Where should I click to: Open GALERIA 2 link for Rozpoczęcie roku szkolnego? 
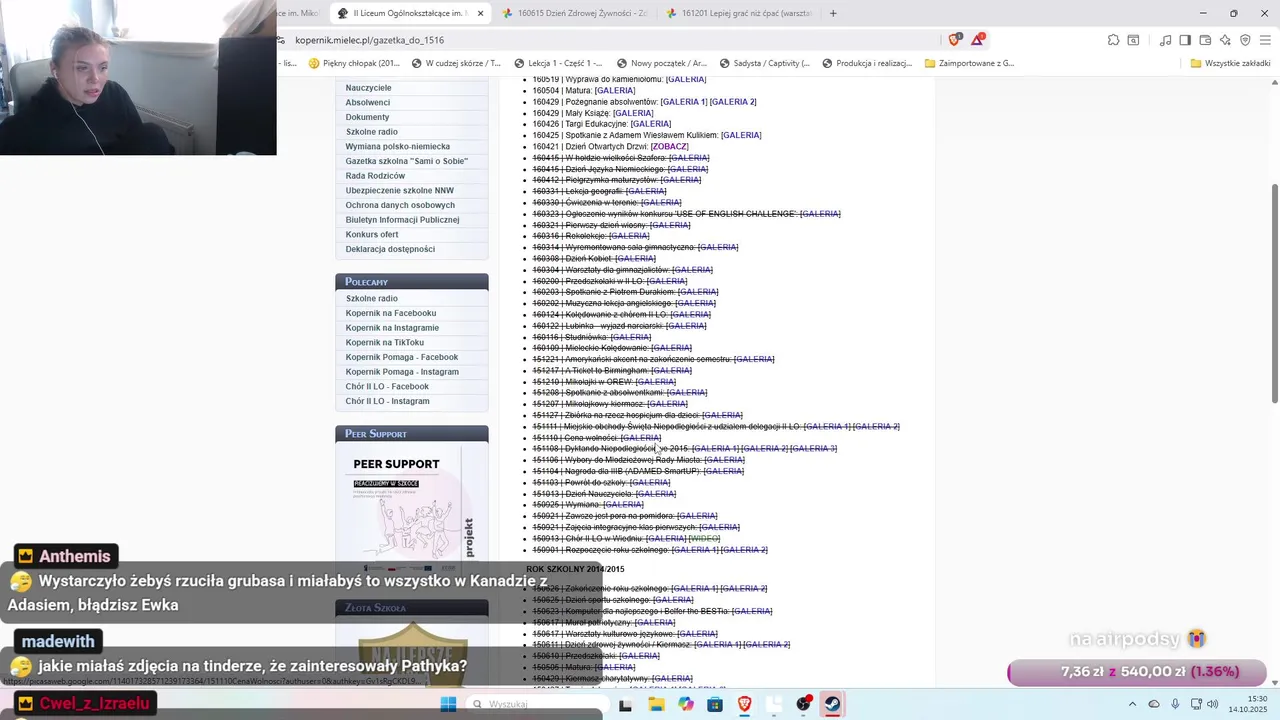pos(744,550)
